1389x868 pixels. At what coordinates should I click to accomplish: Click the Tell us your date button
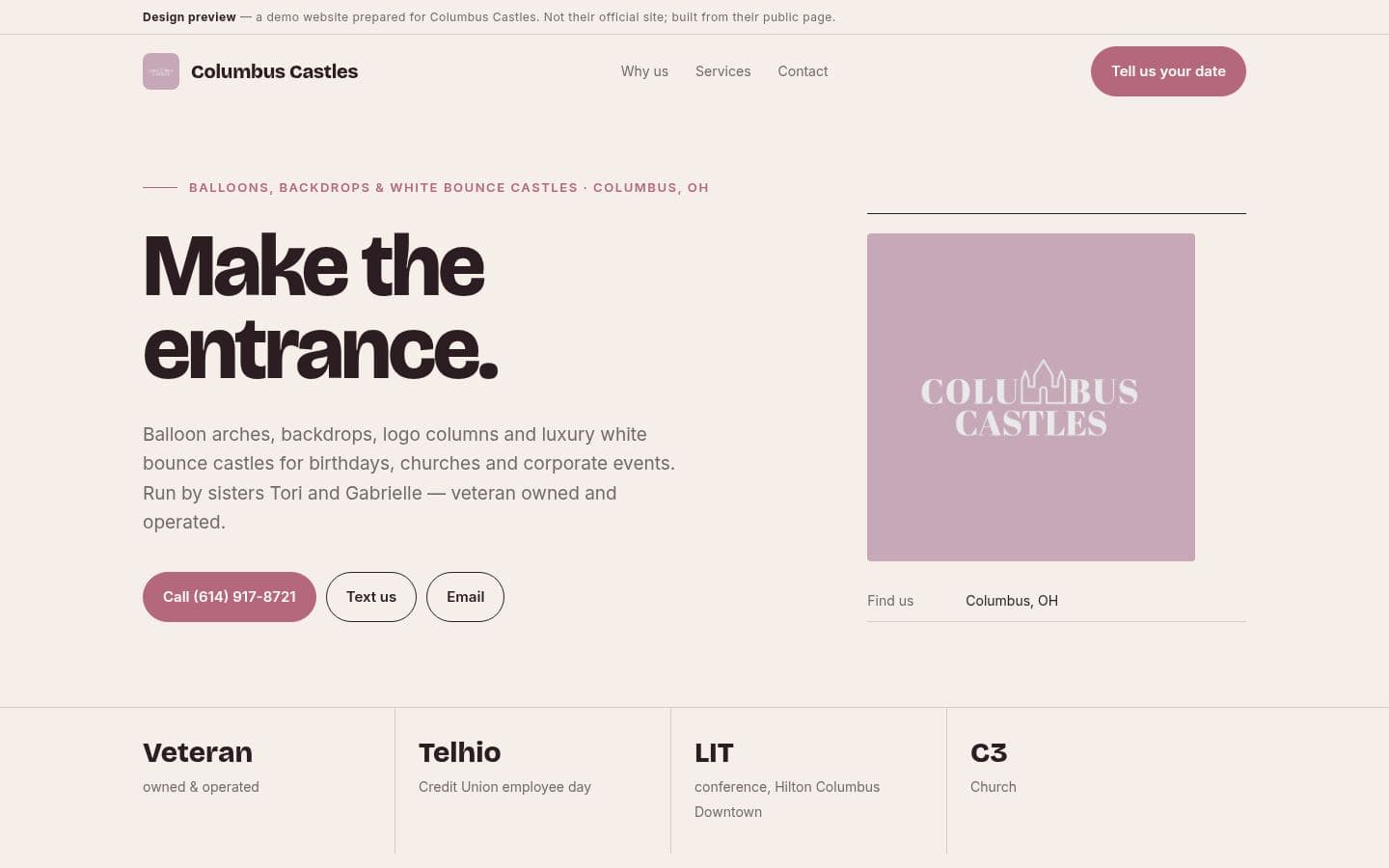click(1168, 71)
